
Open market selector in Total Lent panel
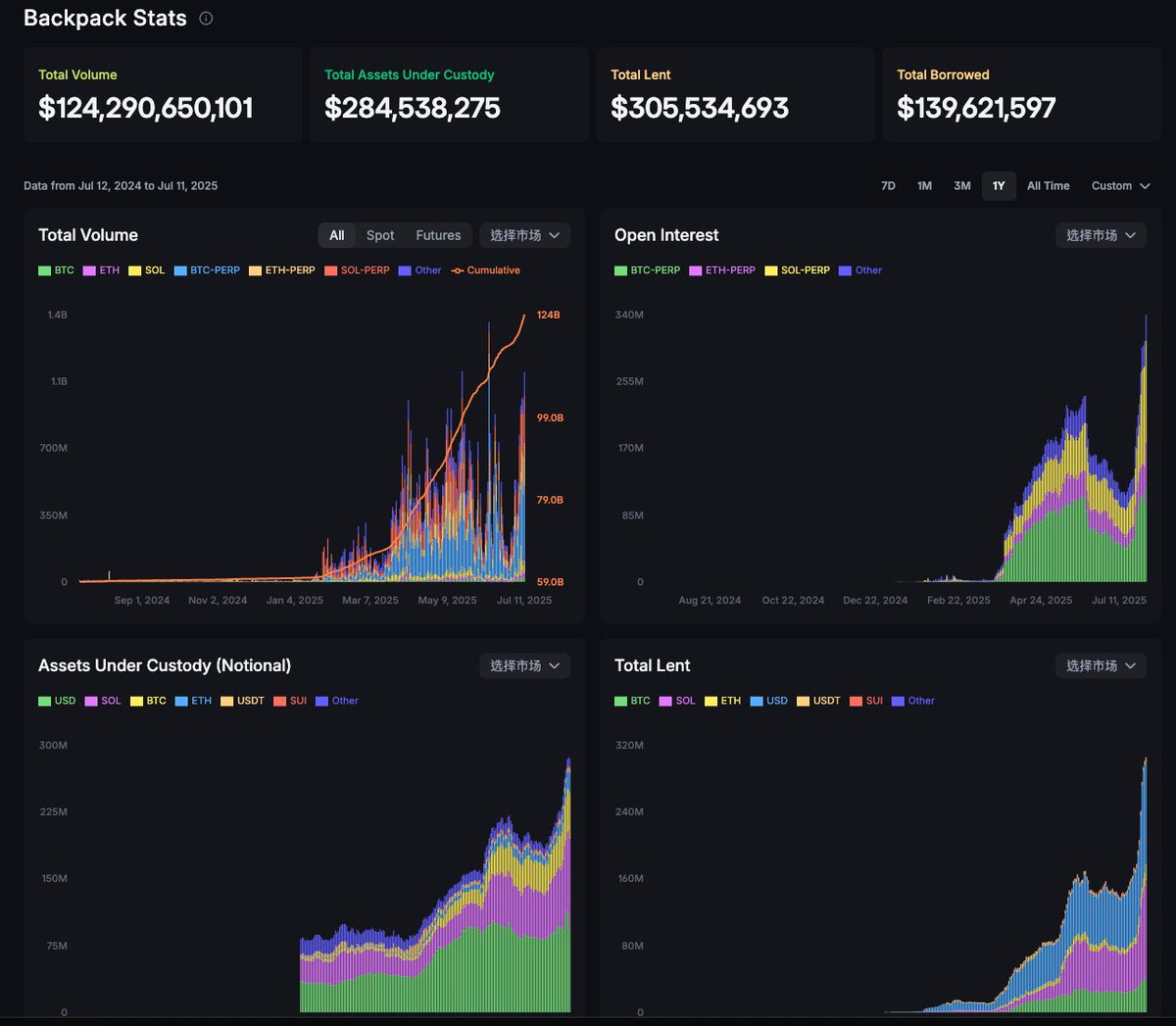(1101, 665)
